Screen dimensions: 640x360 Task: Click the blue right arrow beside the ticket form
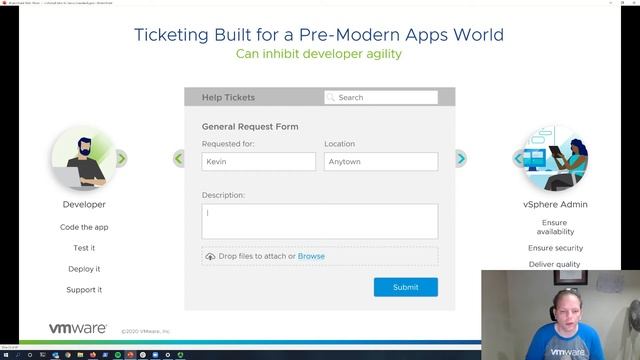pos(461,158)
